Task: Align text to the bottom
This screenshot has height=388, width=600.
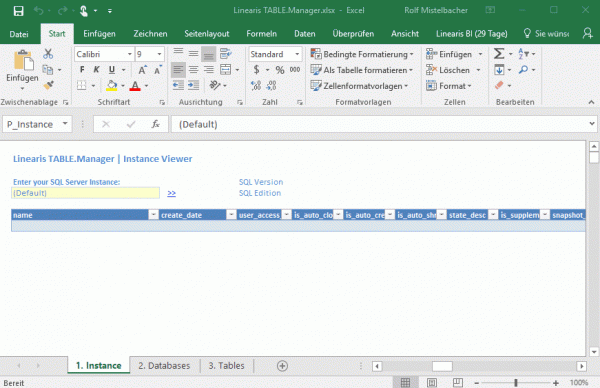Action: tap(209, 54)
